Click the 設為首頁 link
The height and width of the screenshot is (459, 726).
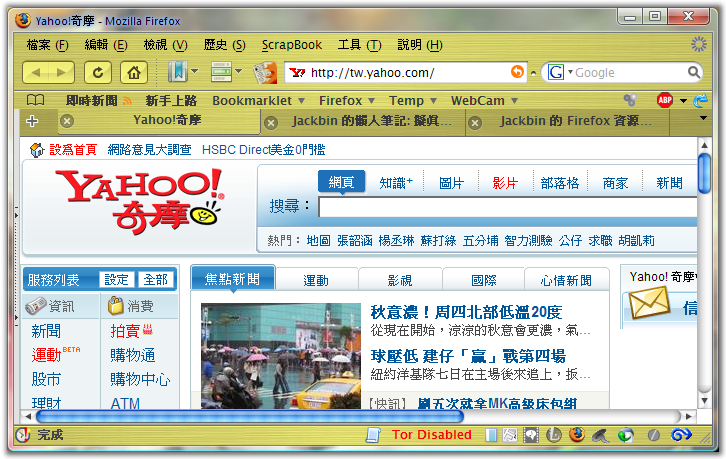(73, 150)
